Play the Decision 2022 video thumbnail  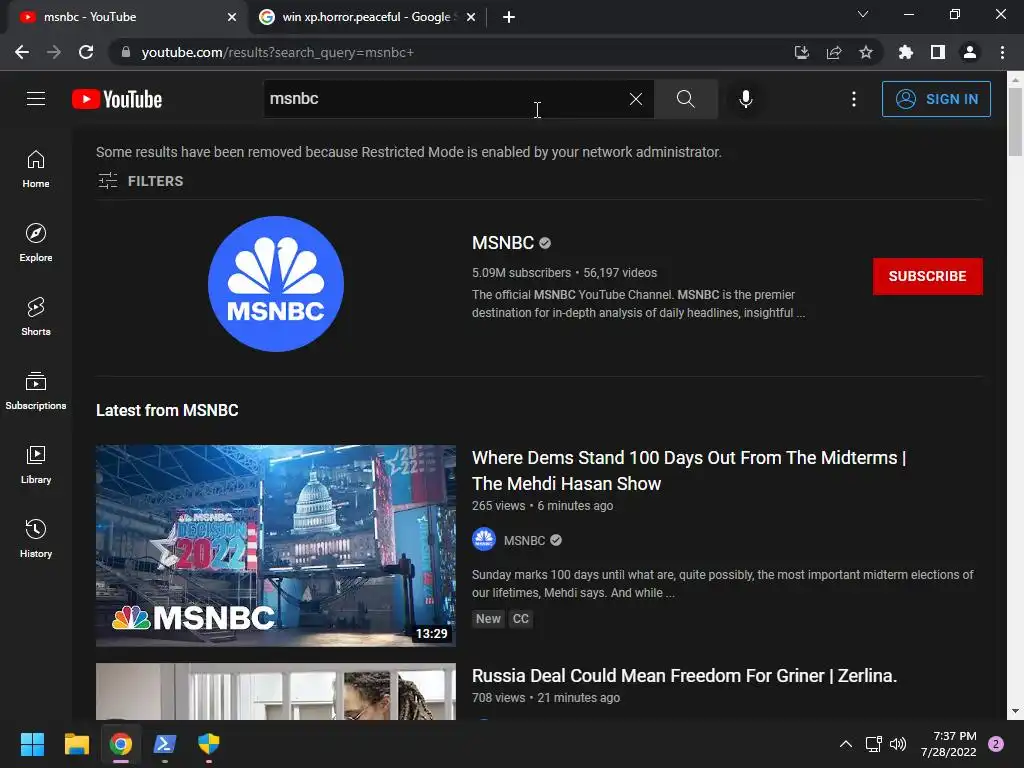276,546
